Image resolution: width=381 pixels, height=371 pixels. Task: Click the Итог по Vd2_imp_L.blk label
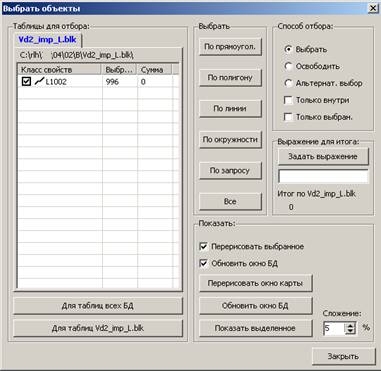[317, 194]
